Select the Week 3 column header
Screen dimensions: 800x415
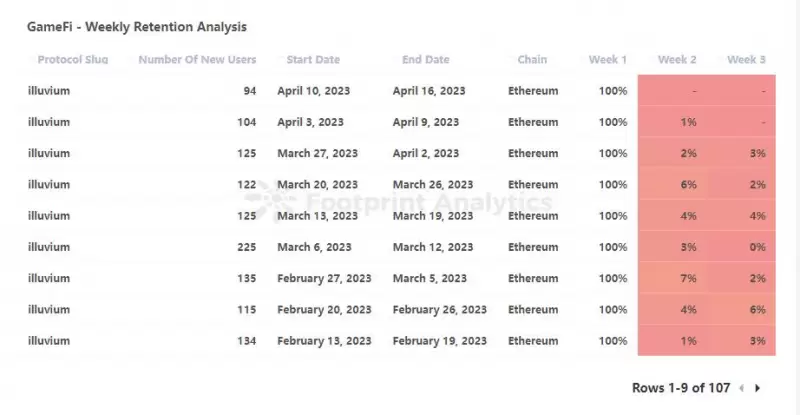pyautogui.click(x=746, y=60)
